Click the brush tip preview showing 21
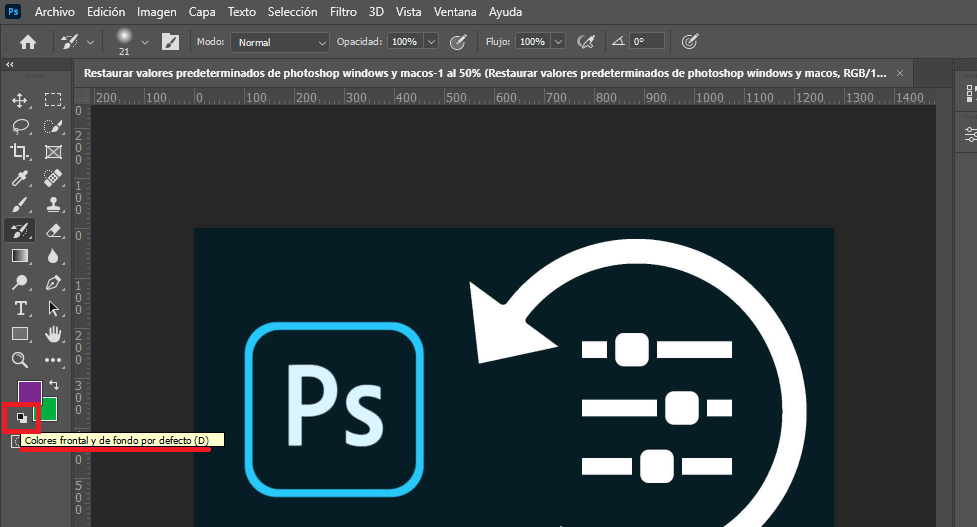Viewport: 977px width, 527px height. coord(125,41)
